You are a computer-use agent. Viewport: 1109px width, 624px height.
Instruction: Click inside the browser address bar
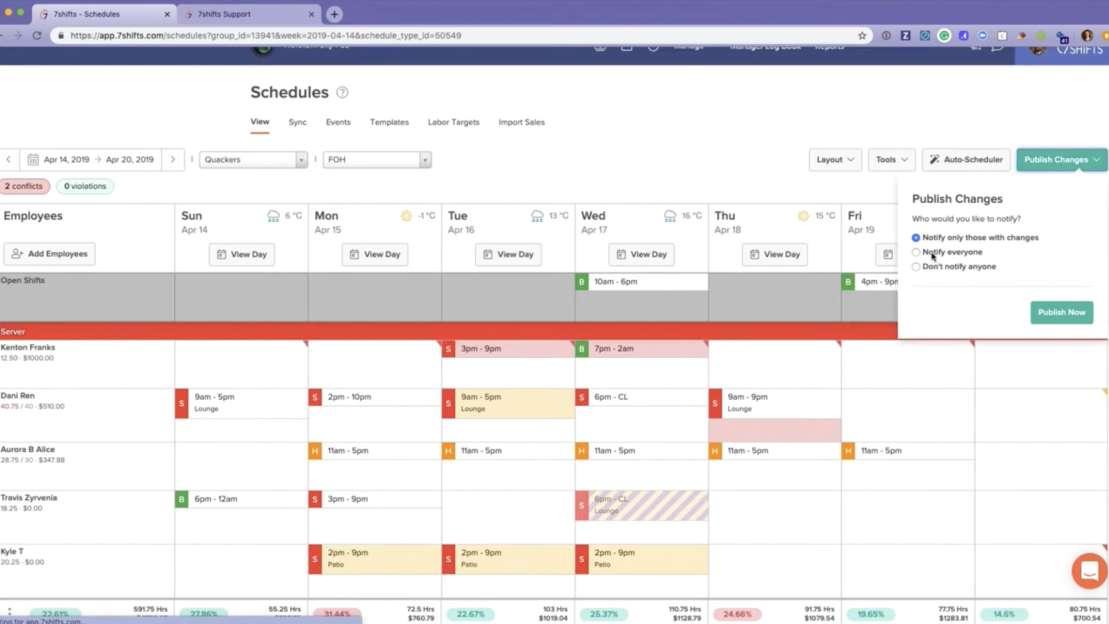click(x=400, y=33)
